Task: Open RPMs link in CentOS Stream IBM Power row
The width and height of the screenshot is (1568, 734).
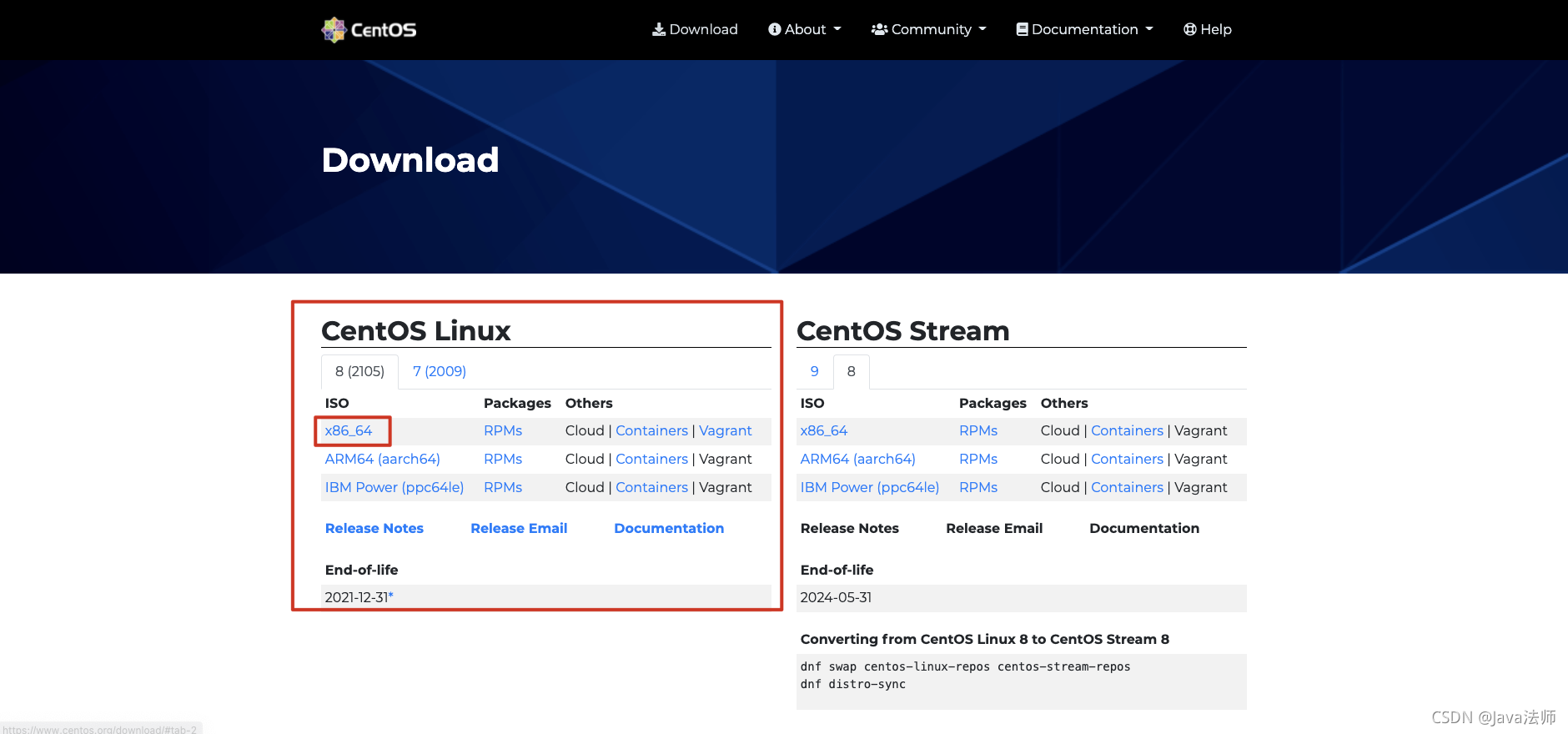Action: (x=978, y=487)
